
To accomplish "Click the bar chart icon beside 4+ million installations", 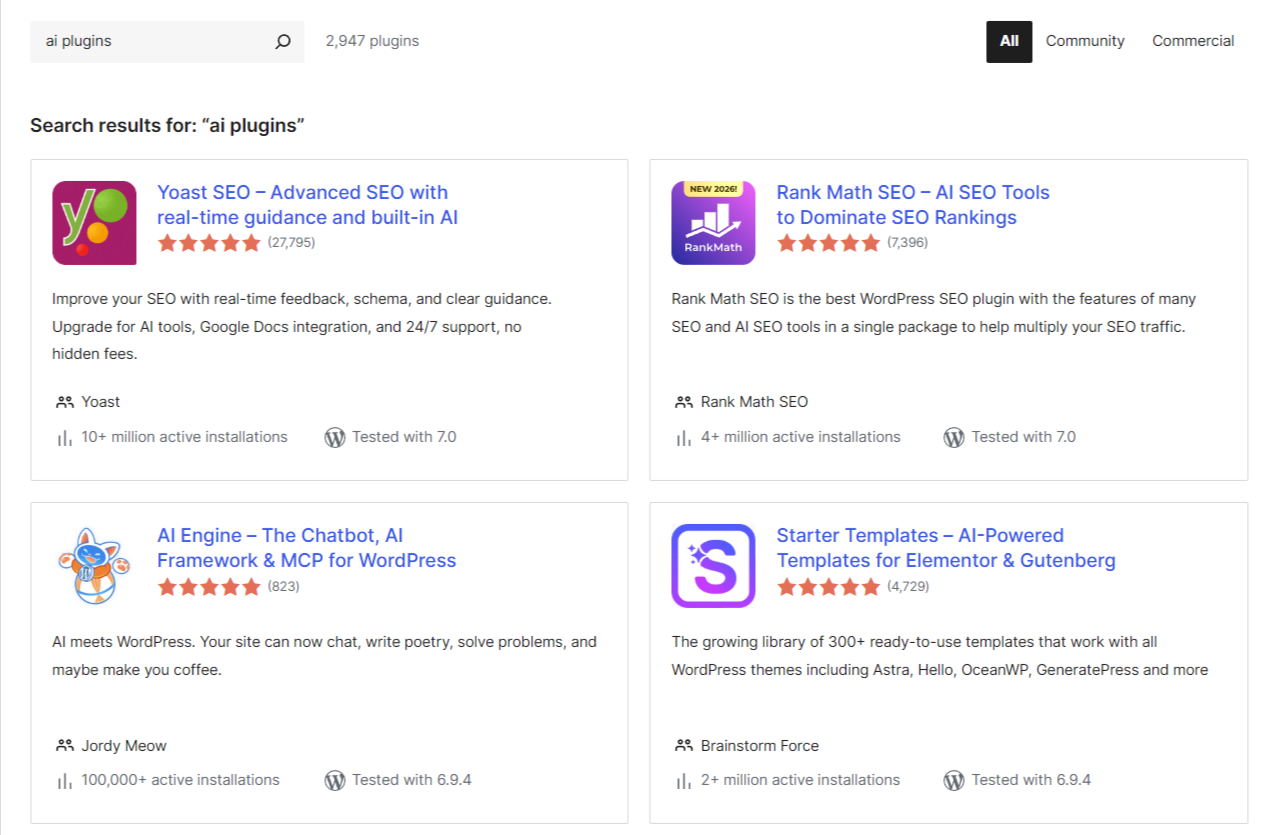I will [684, 437].
